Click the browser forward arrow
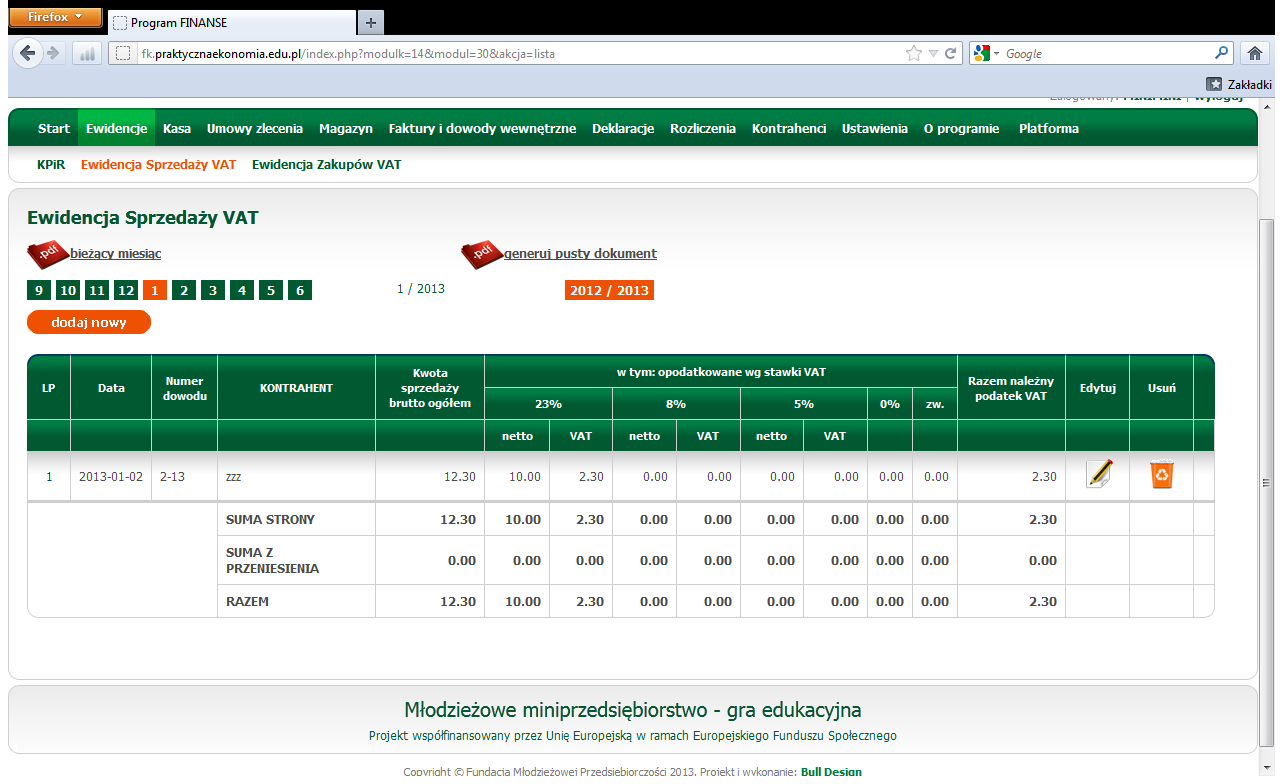Screen dimensions: 1283x784 pyautogui.click(x=54, y=53)
